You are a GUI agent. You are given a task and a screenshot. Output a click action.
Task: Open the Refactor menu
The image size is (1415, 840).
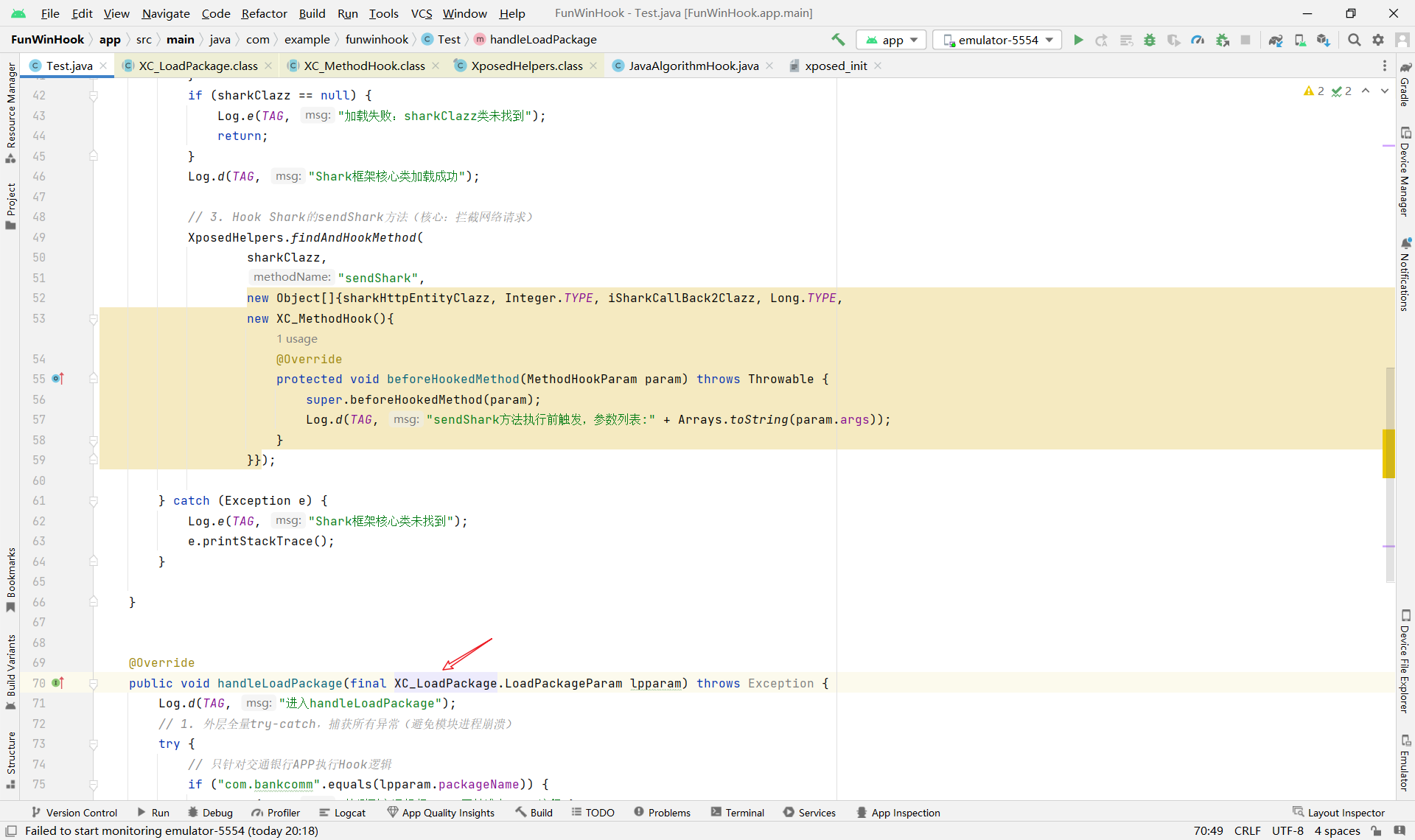click(264, 13)
